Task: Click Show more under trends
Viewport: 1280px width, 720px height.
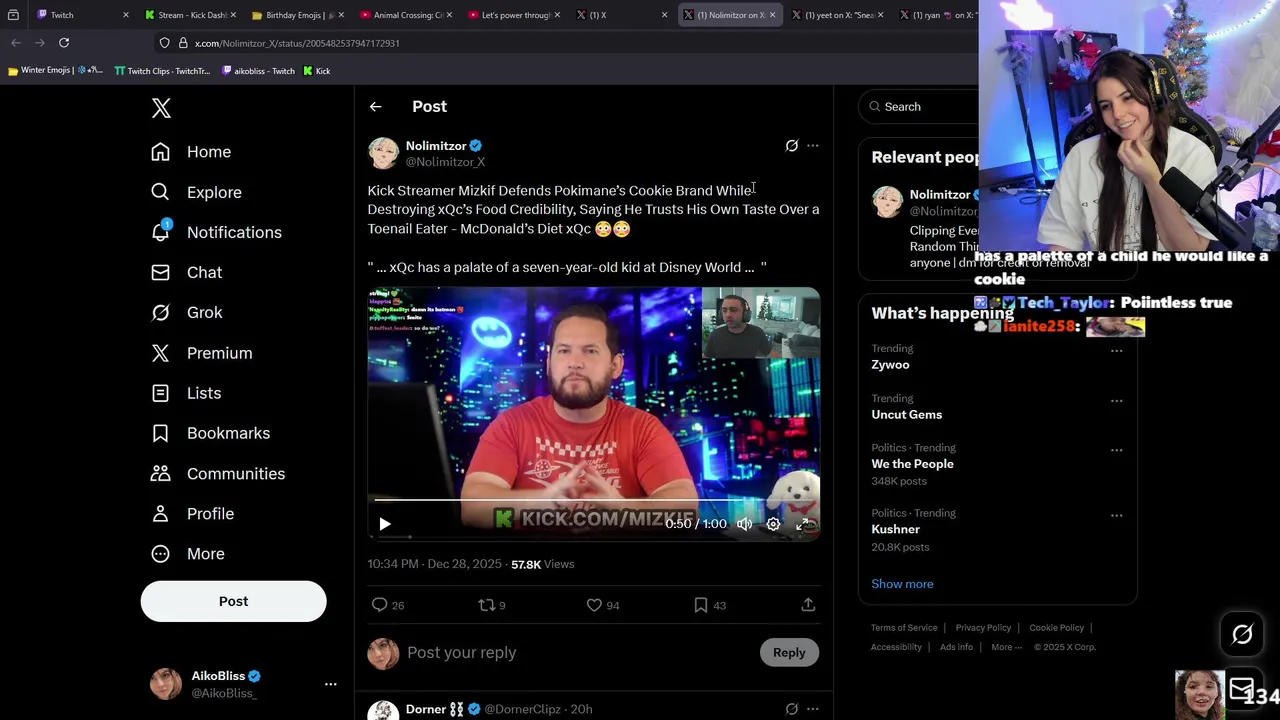Action: [x=902, y=584]
